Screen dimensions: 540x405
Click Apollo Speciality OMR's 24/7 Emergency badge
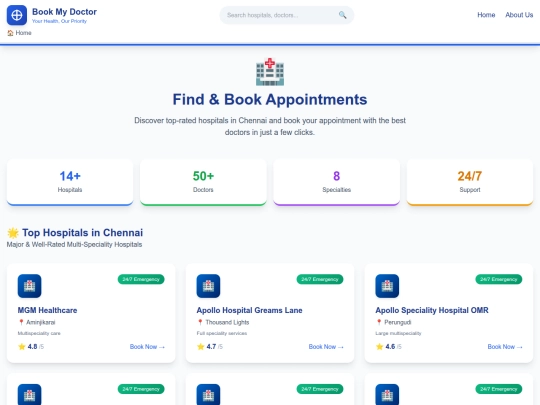coord(499,279)
